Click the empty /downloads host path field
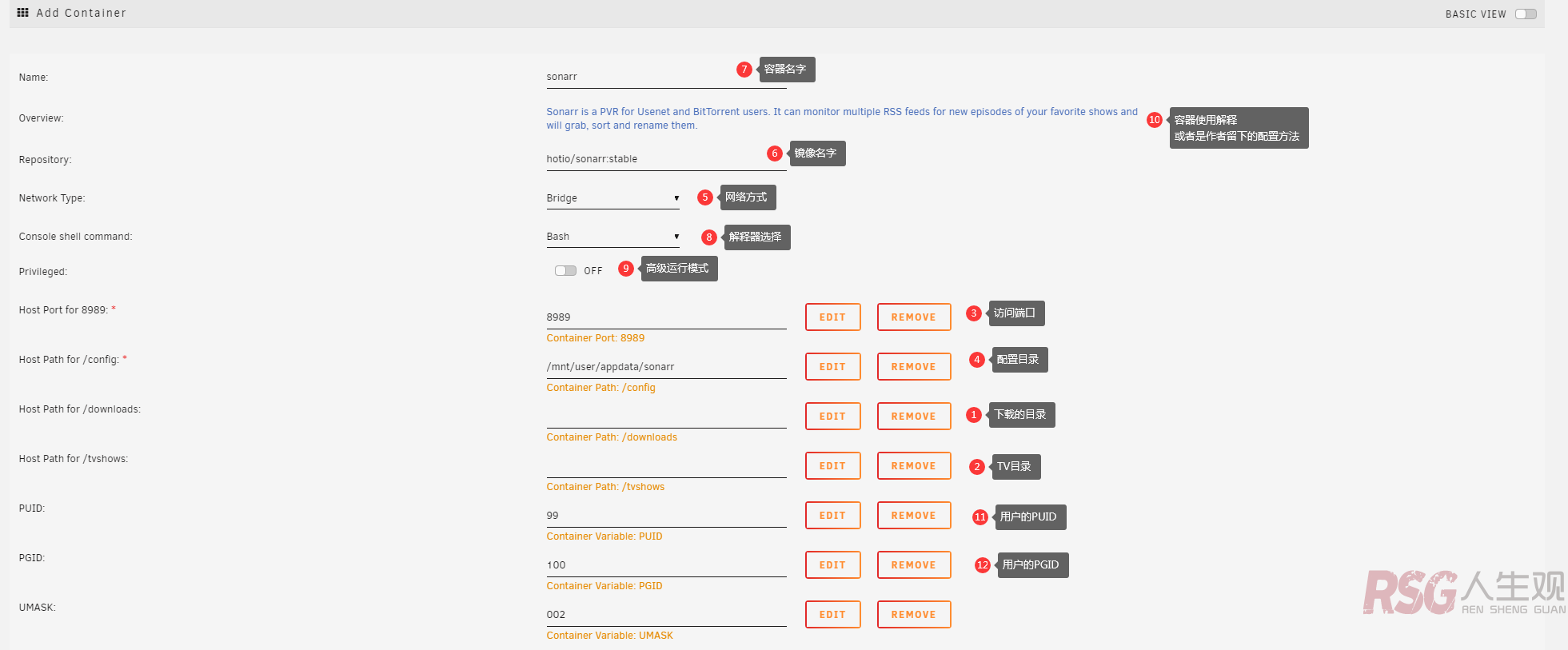 [666, 417]
